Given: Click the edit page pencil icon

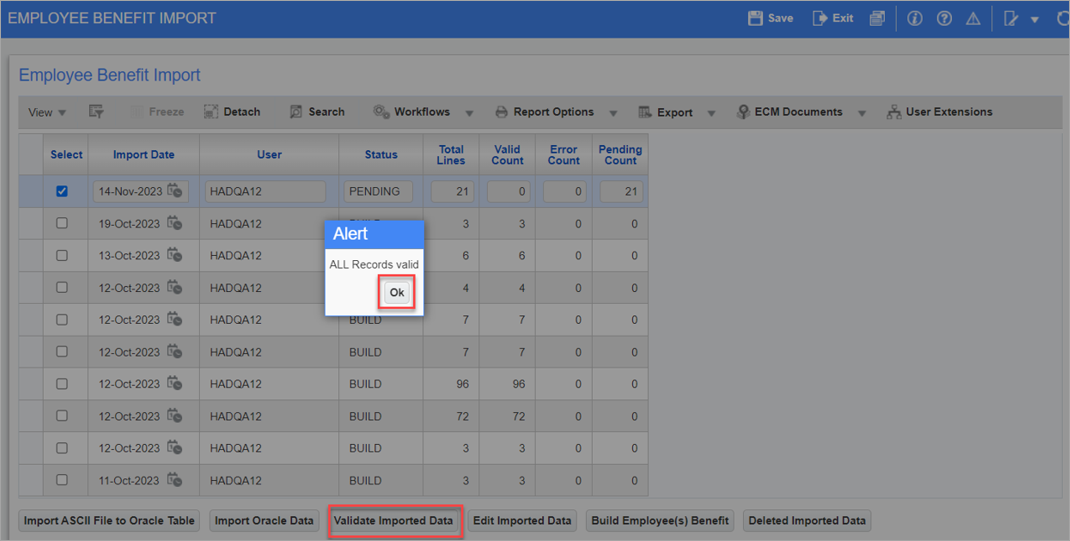Looking at the screenshot, I should [1011, 18].
